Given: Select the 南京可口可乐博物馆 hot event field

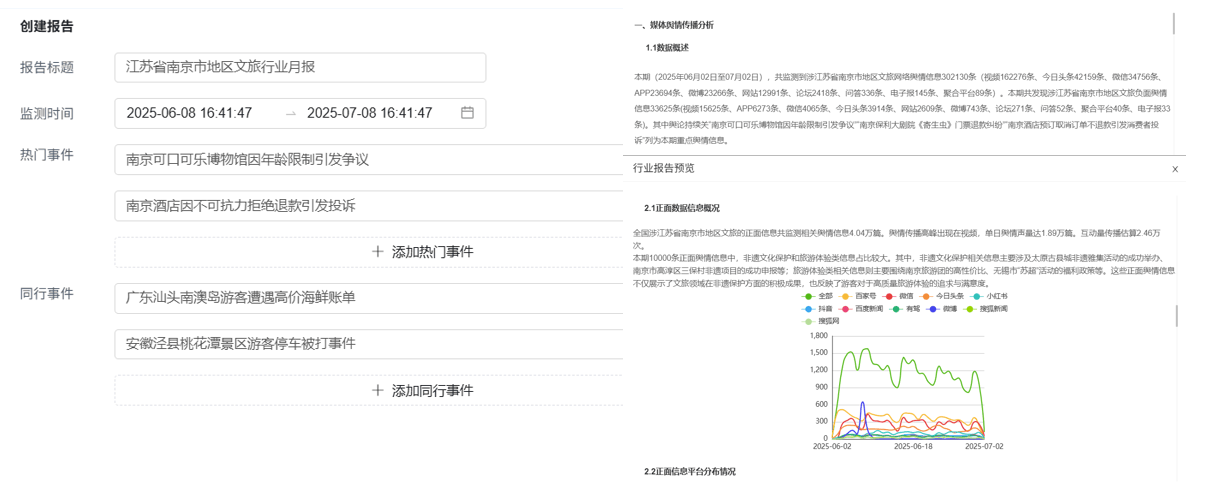Looking at the screenshot, I should (368, 159).
